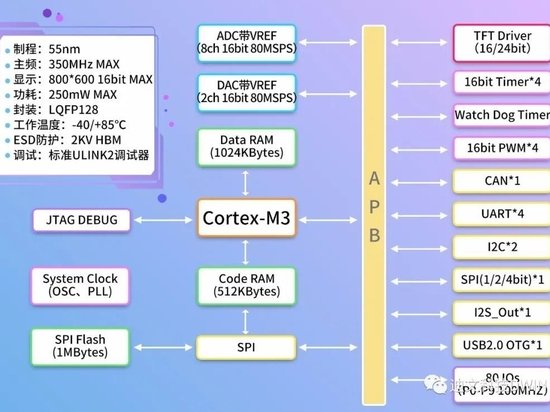The width and height of the screenshot is (550, 412).
Task: Click the ESD防护：2KV HBM line
Action: coord(67,140)
